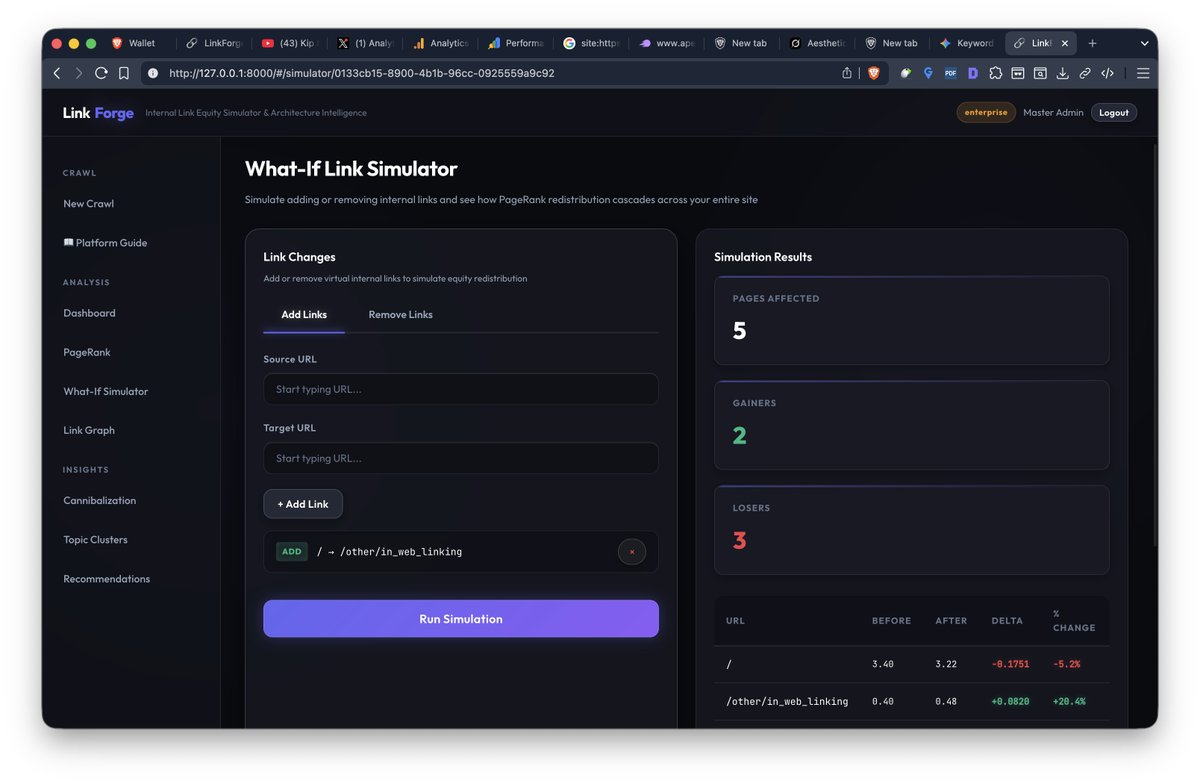Click into the Source URL field
The height and width of the screenshot is (784, 1200).
[461, 389]
